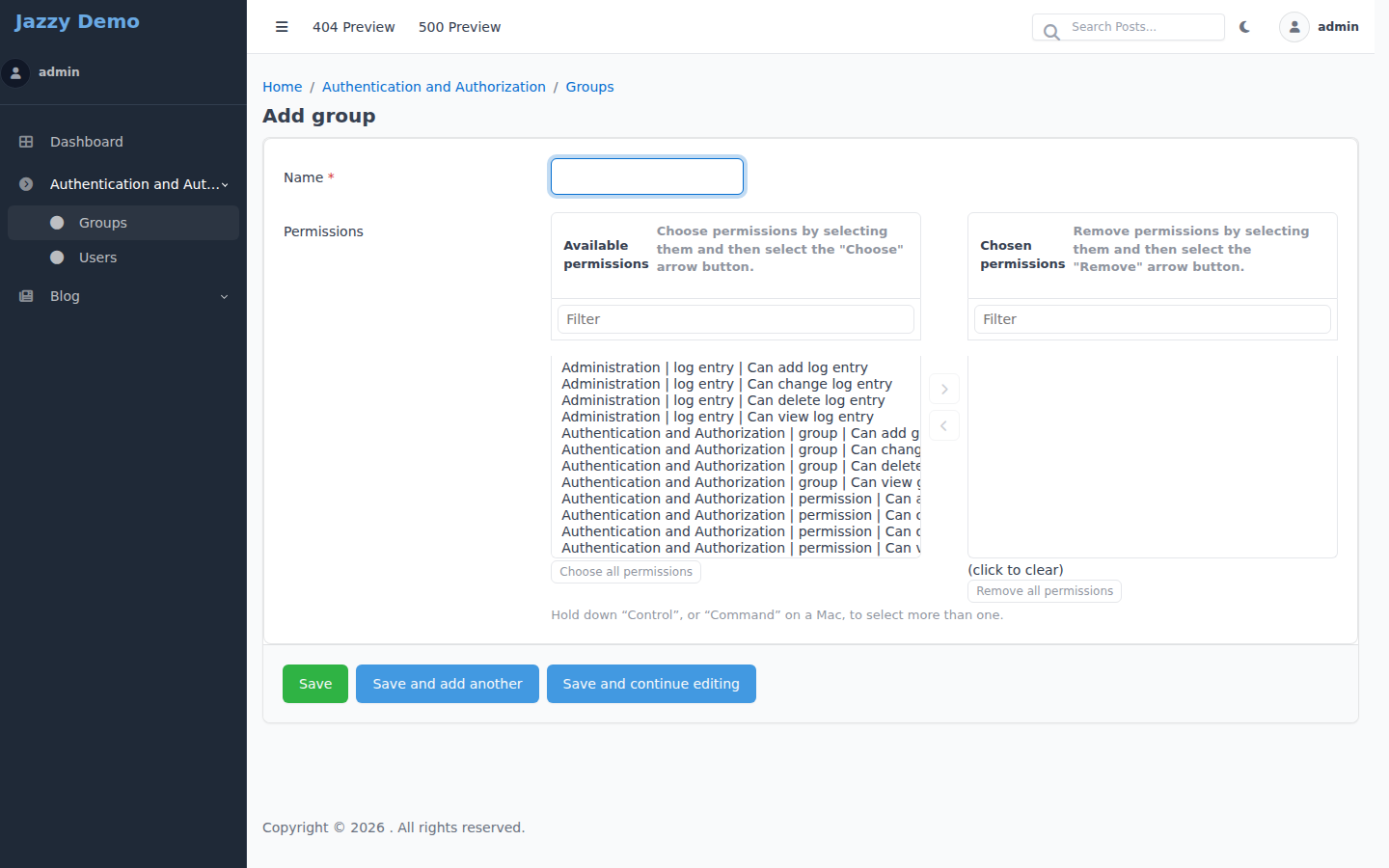Screen dimensions: 1389x868
Task: Open Authentication and Authorization breadcrumb link
Action: (x=434, y=87)
